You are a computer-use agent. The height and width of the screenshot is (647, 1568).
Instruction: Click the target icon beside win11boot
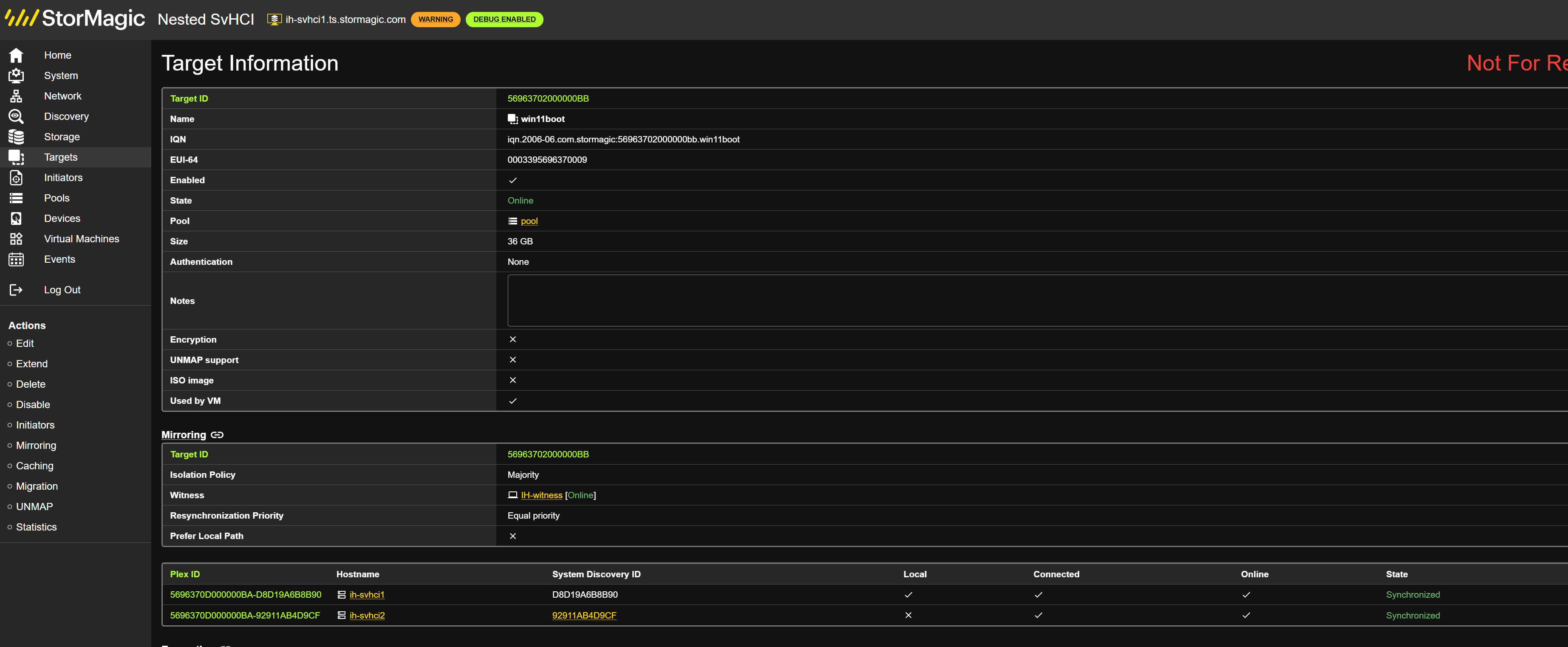tap(512, 119)
